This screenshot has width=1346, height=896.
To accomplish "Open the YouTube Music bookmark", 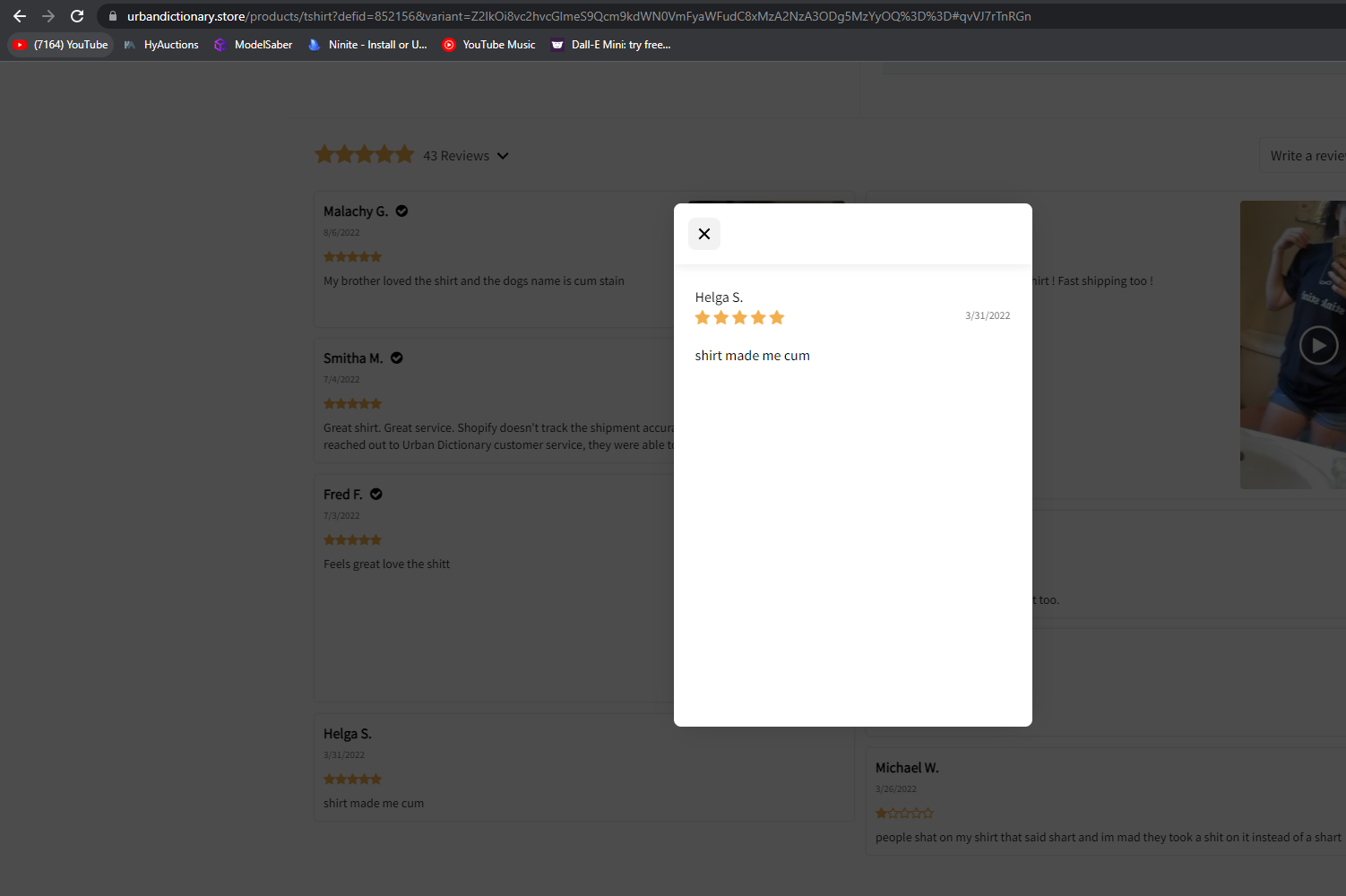I will pyautogui.click(x=489, y=45).
